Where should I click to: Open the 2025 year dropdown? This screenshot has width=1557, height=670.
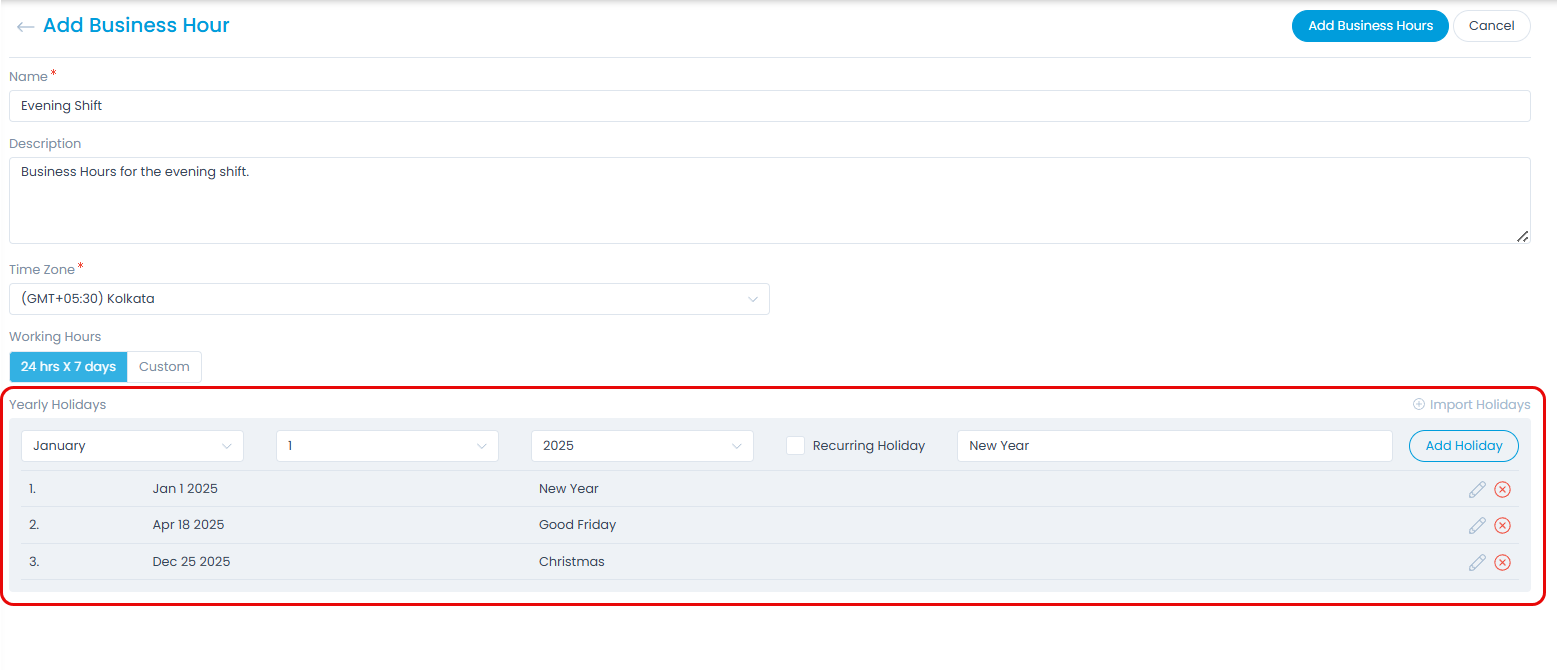pos(642,445)
